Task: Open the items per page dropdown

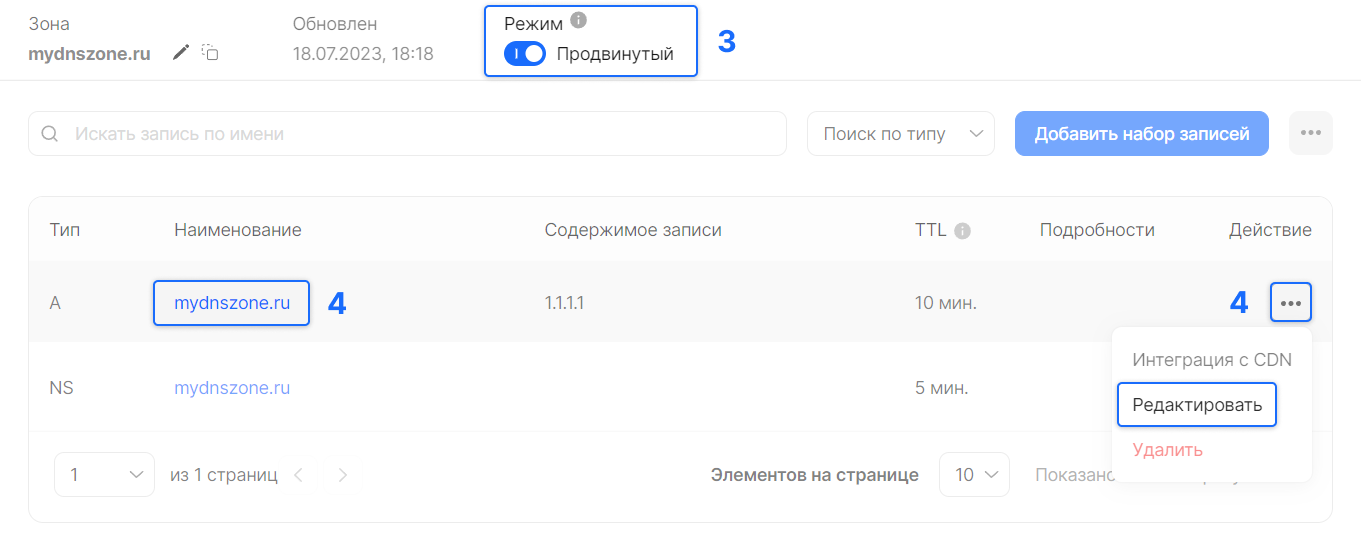Action: coord(973,475)
